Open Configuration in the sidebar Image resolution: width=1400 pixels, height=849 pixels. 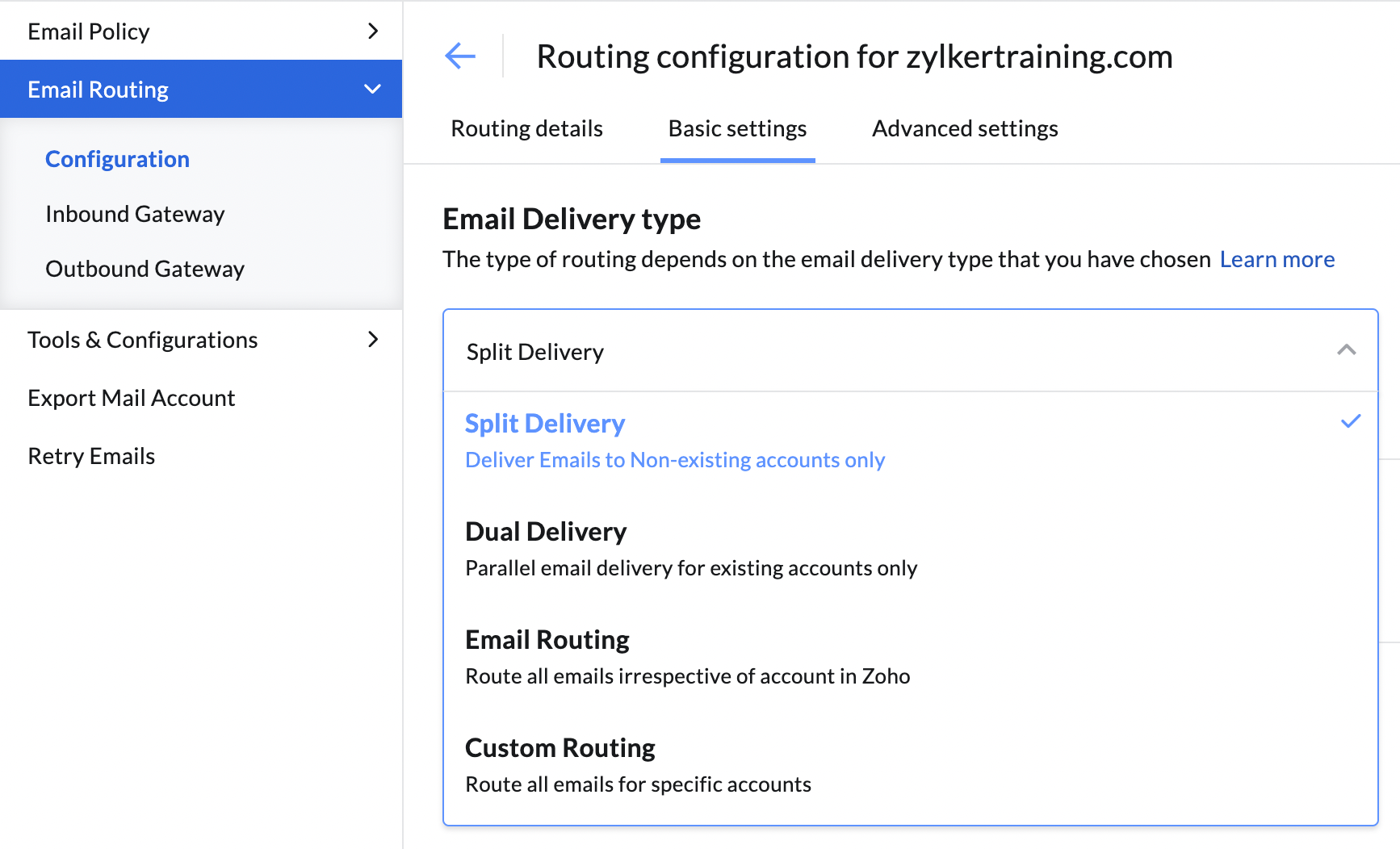pyautogui.click(x=117, y=159)
